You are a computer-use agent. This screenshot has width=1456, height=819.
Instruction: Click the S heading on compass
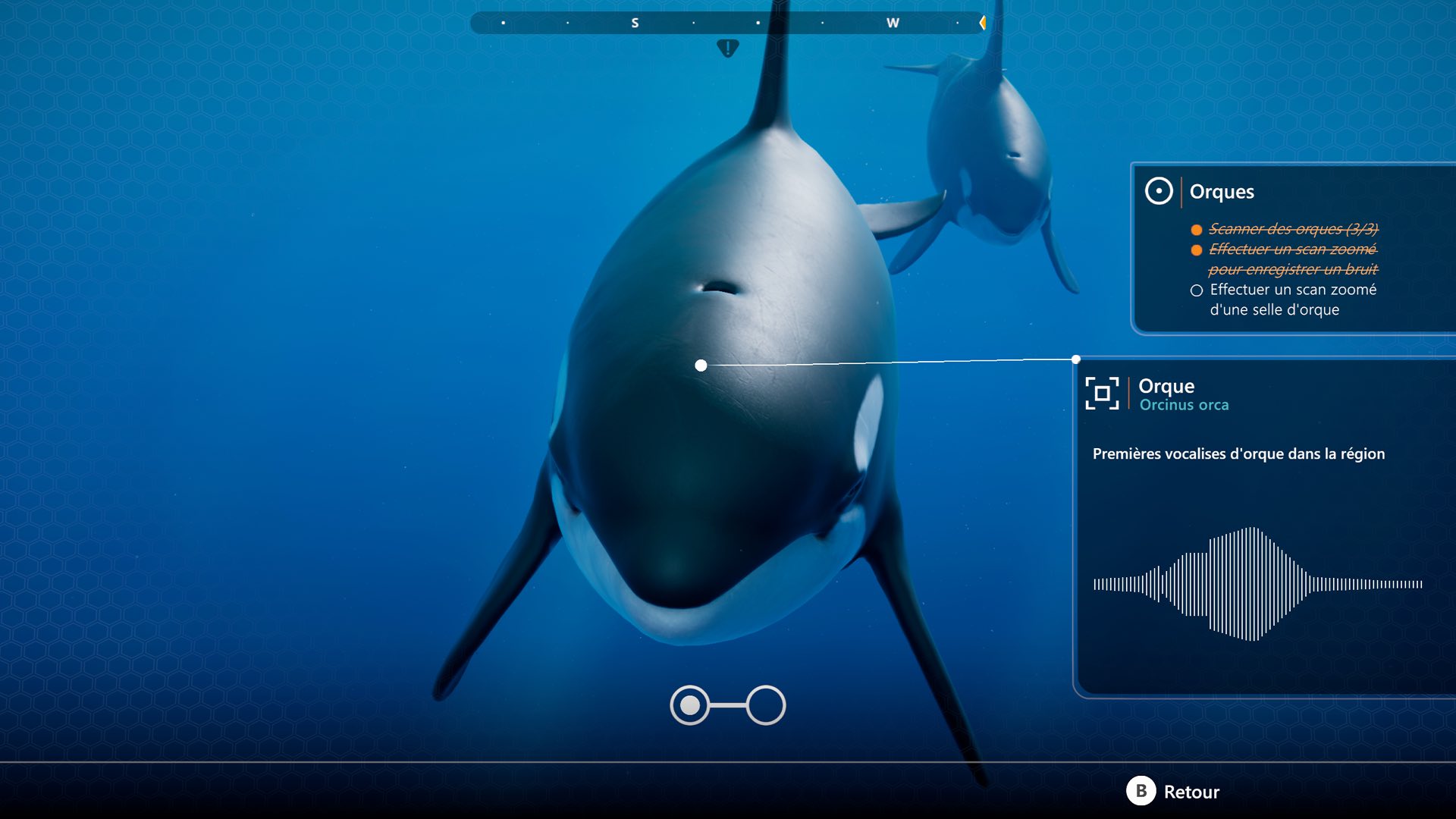click(x=635, y=23)
